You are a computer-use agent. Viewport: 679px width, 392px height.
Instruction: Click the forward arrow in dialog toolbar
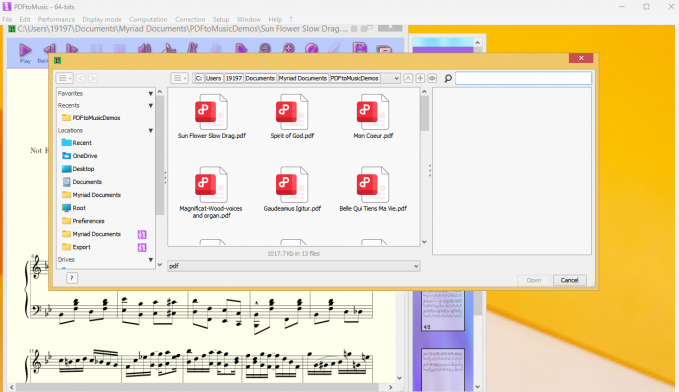tap(93, 78)
